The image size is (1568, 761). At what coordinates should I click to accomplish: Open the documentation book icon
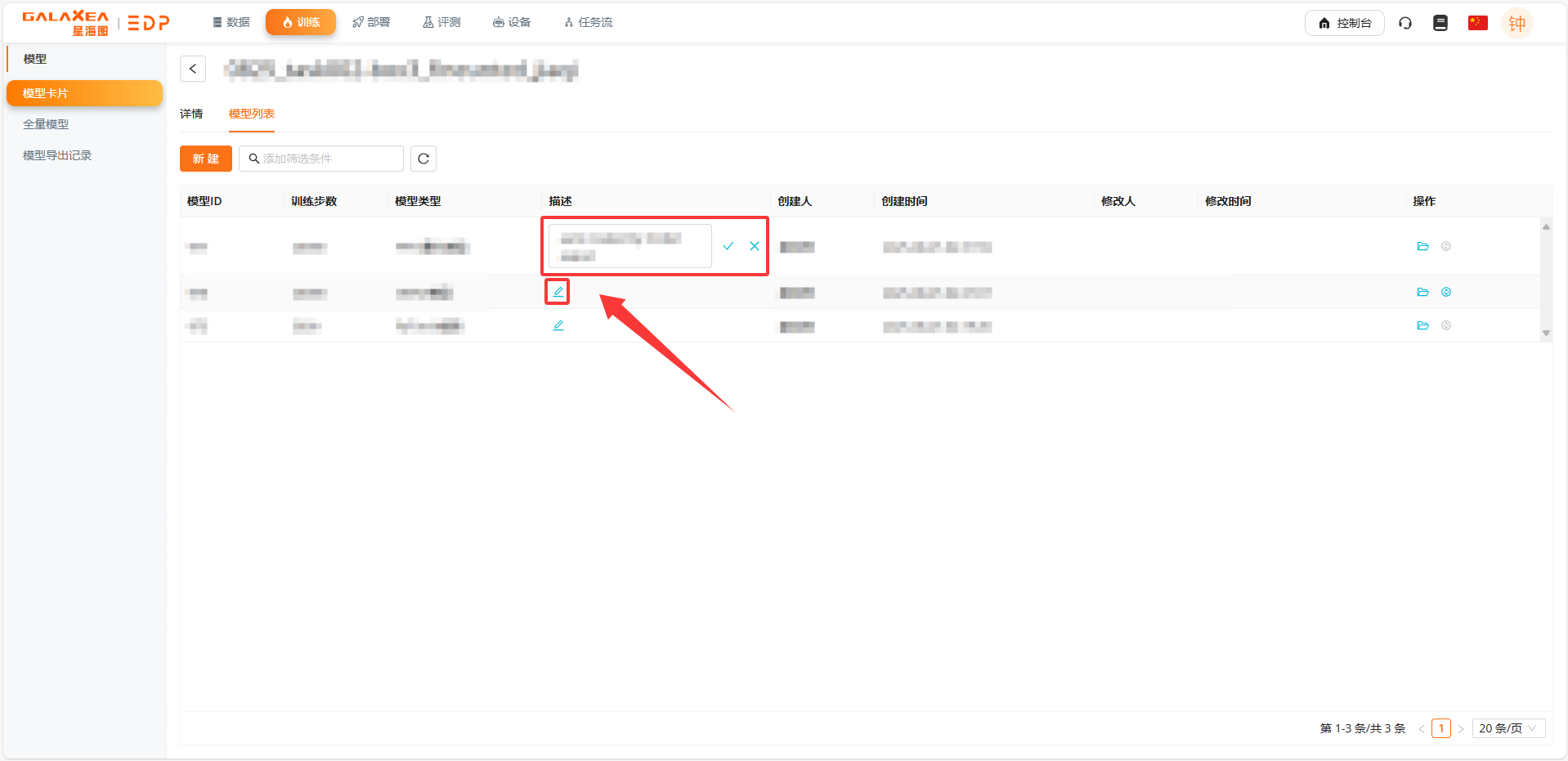pyautogui.click(x=1440, y=23)
